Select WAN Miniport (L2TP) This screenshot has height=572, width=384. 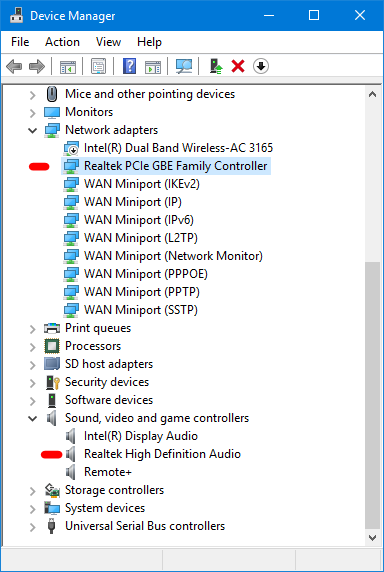[141, 238]
